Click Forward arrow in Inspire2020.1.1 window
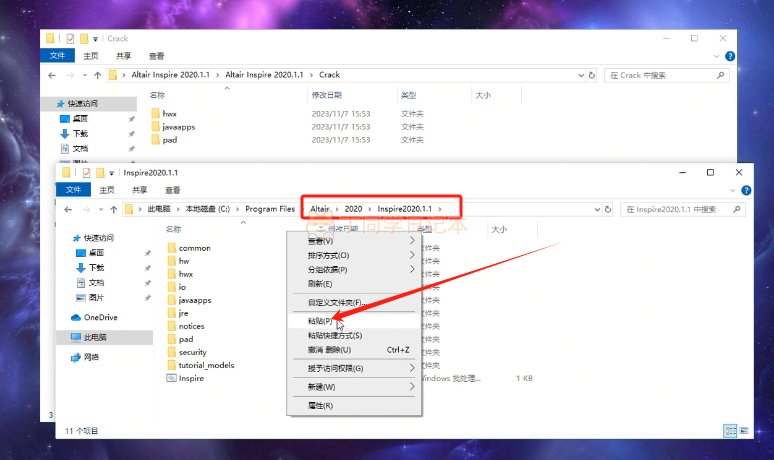774x460 pixels. click(86, 209)
